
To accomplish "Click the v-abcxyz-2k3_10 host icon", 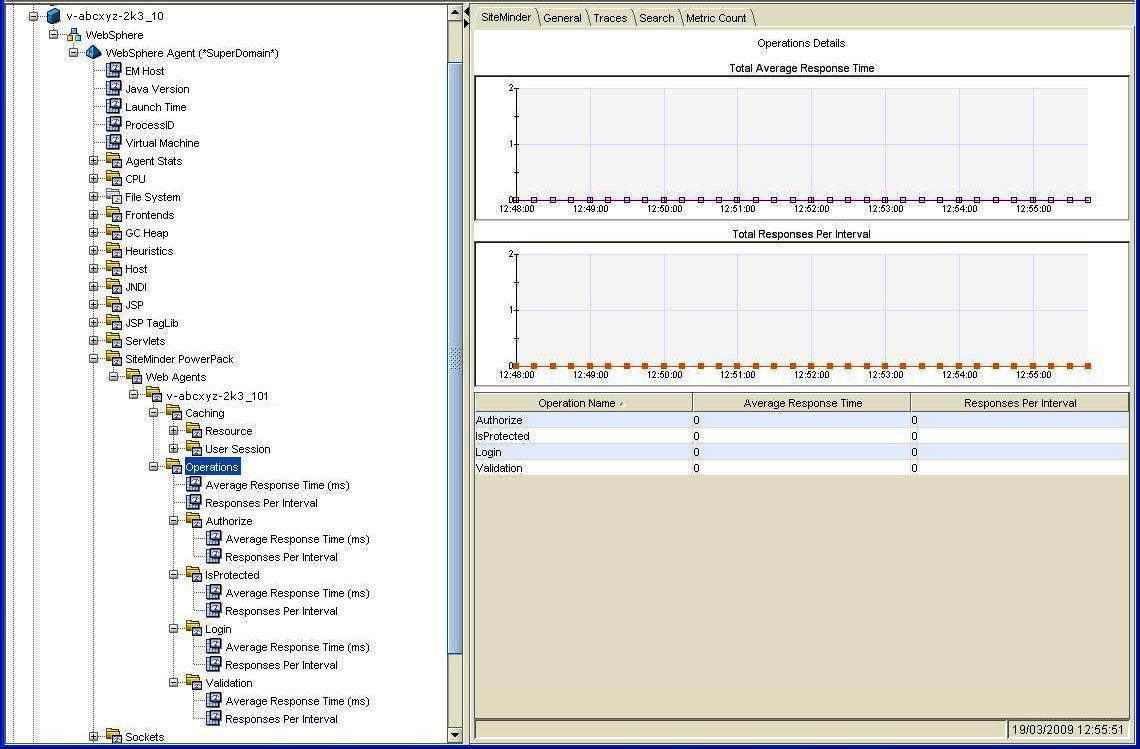I will point(54,17).
